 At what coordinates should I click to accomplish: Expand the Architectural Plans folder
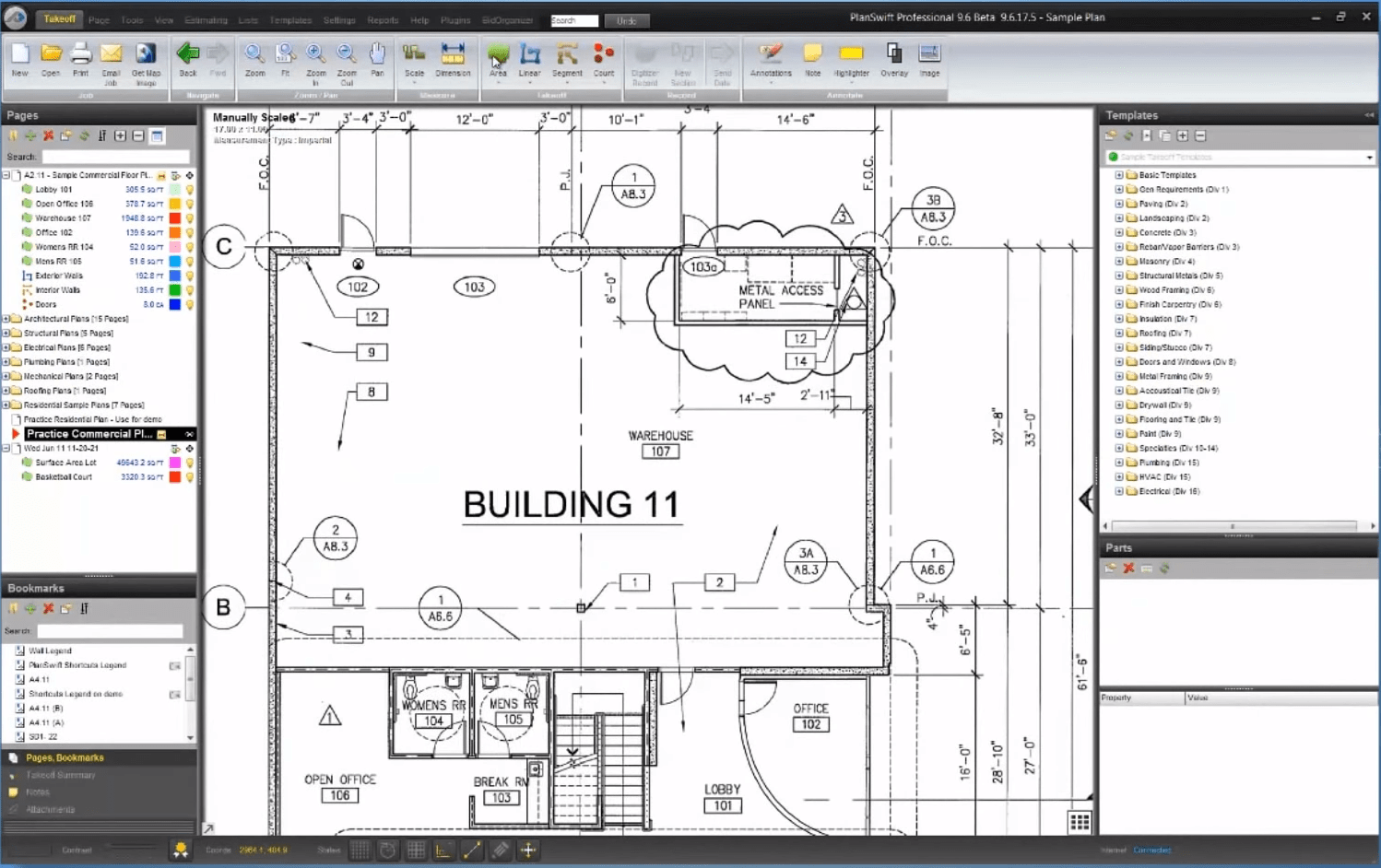(x=6, y=319)
